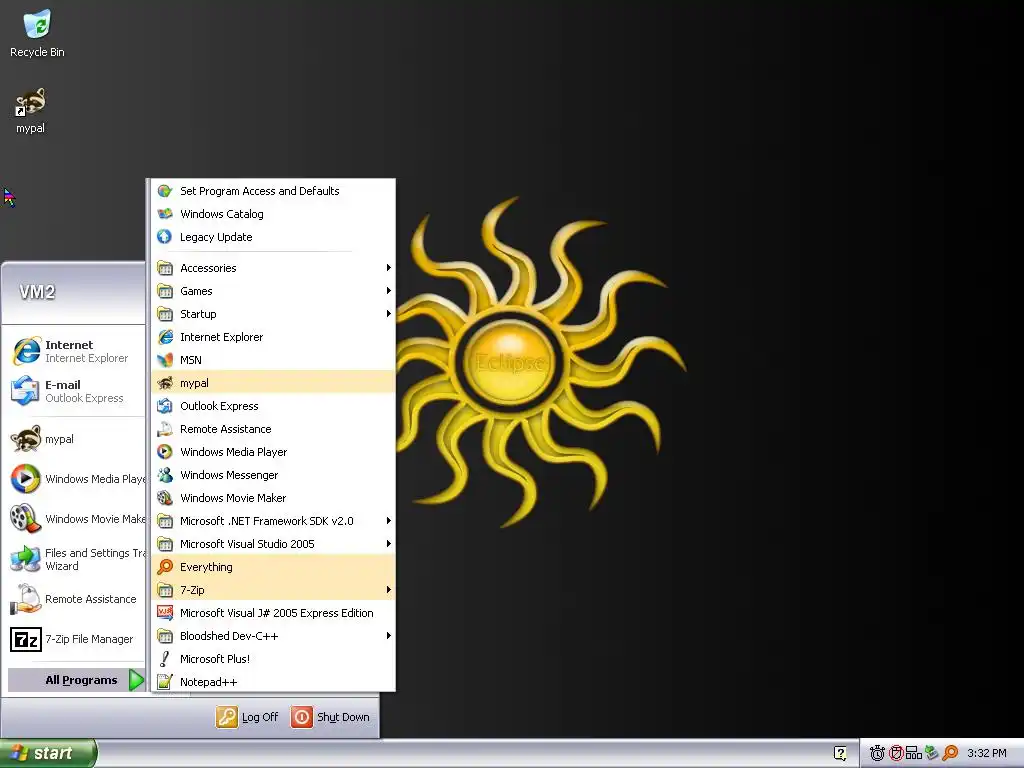The width and height of the screenshot is (1024, 768).
Task: Click "Microsoft Visual J# 2005 Express Edition" text
Action: [277, 613]
